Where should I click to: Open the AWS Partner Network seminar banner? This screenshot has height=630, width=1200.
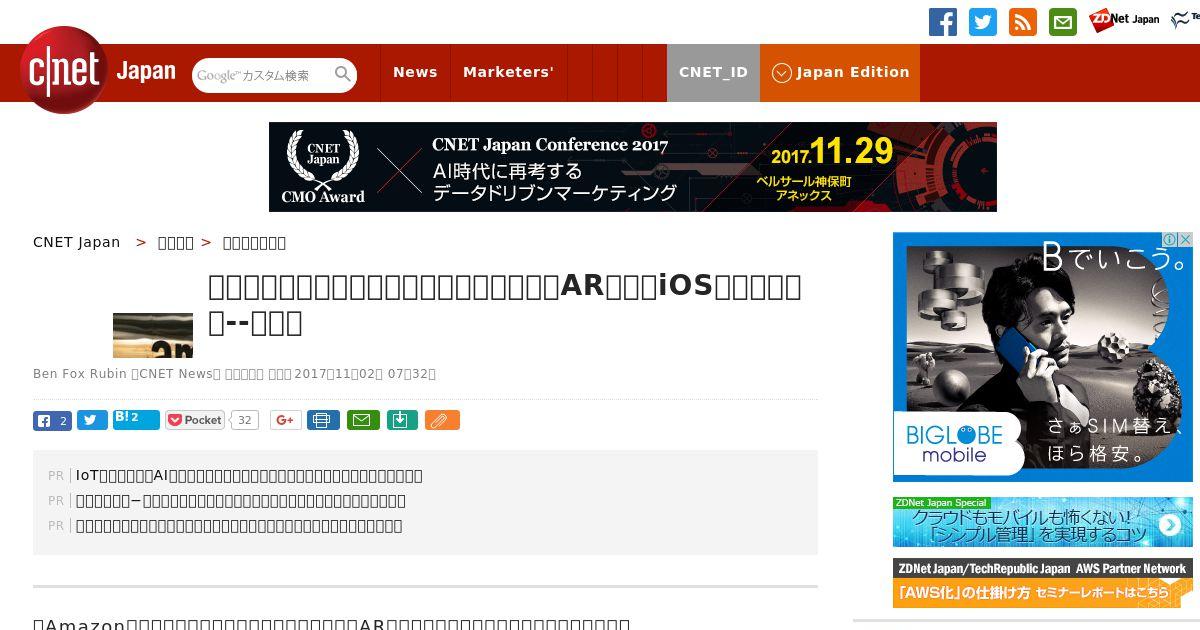coord(1043,583)
